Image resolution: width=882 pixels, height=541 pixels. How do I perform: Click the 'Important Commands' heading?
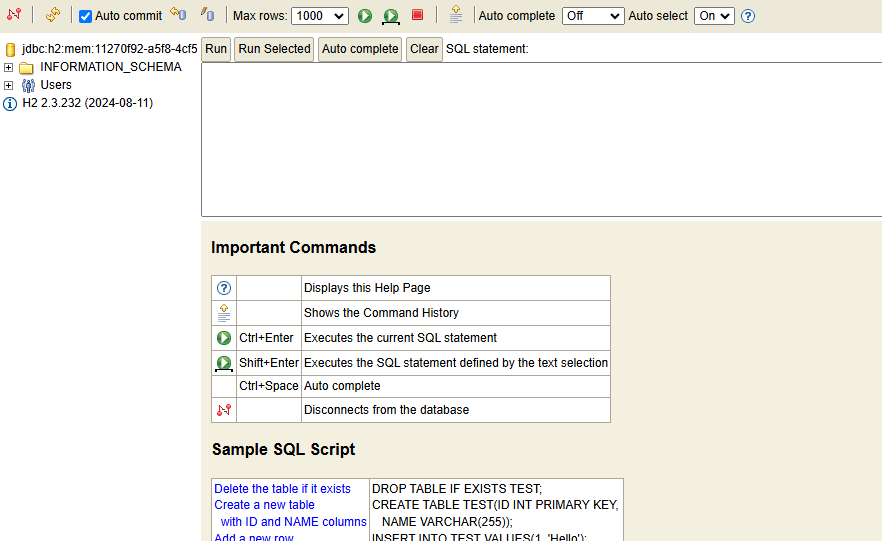pos(294,247)
